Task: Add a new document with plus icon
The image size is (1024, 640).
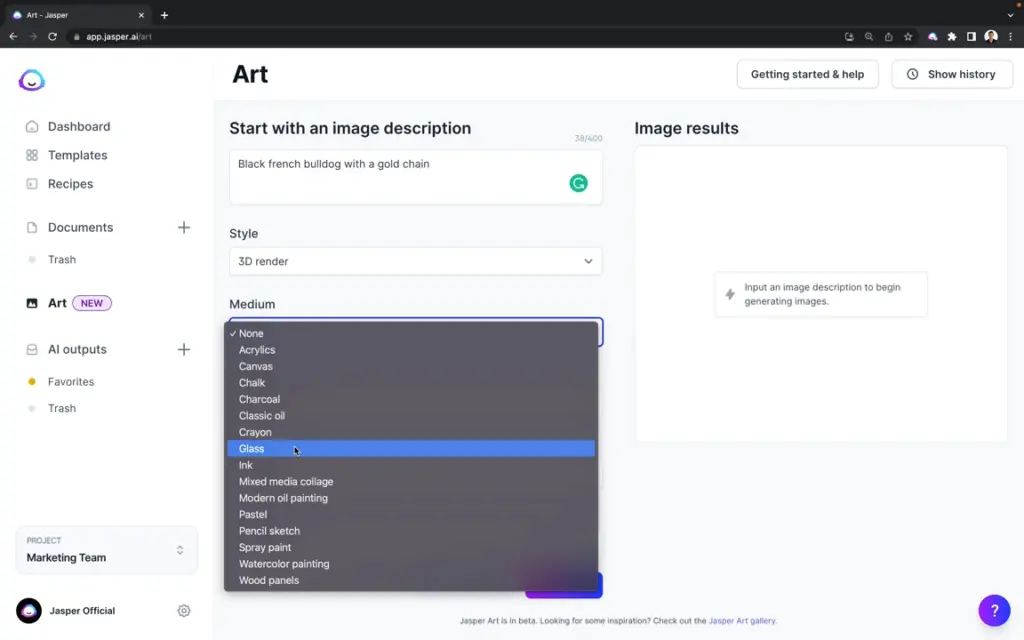Action: [184, 227]
